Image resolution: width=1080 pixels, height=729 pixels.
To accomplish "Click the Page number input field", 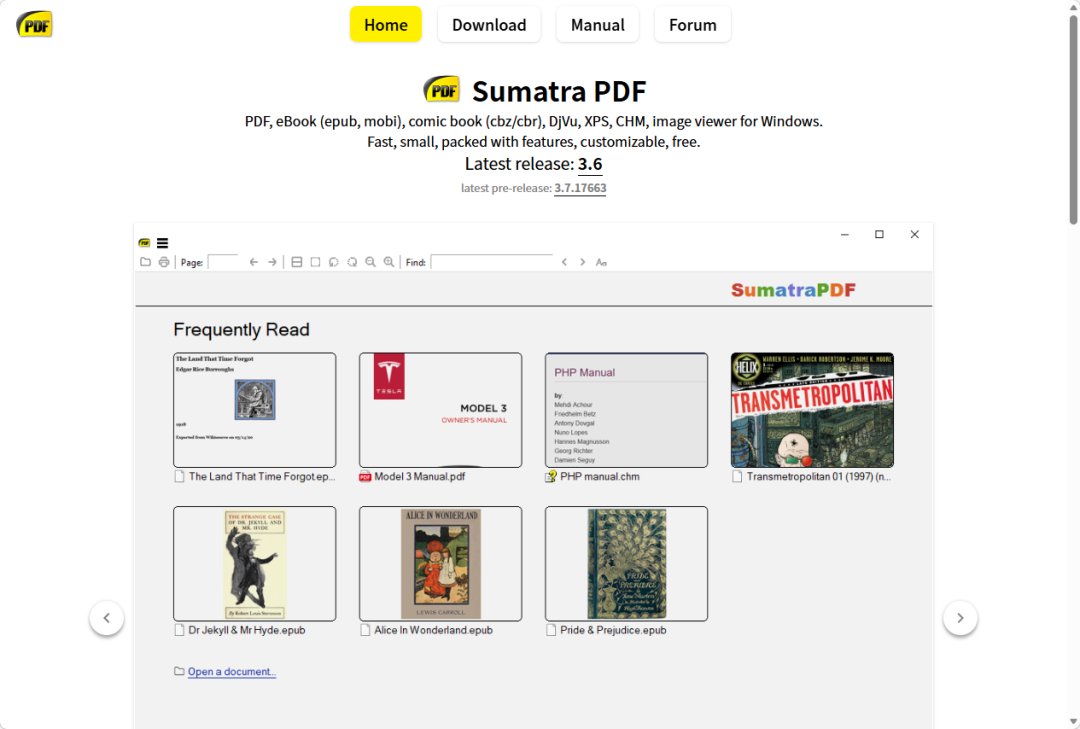I will tap(224, 261).
